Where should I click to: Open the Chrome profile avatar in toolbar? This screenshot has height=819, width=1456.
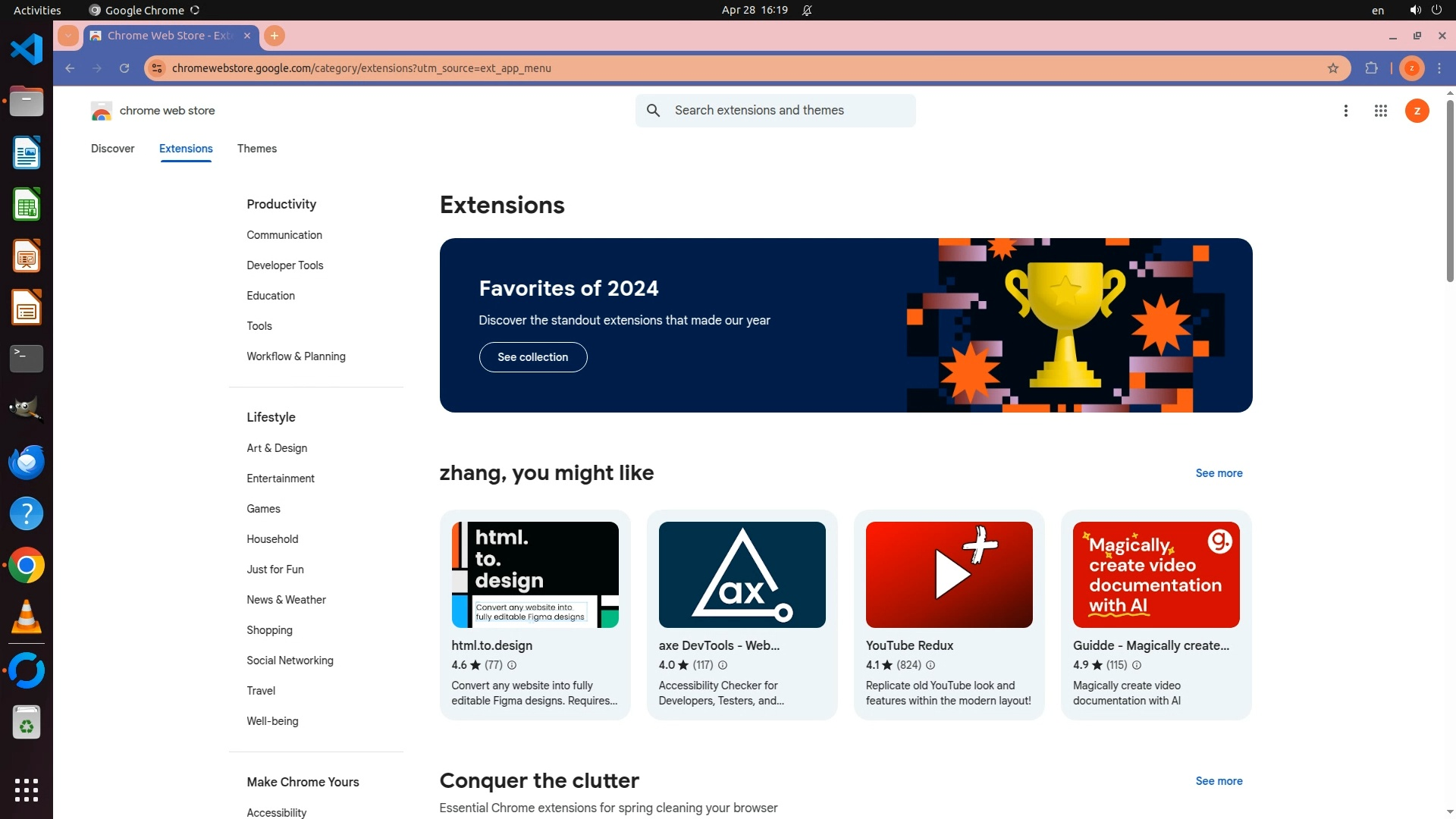point(1411,68)
